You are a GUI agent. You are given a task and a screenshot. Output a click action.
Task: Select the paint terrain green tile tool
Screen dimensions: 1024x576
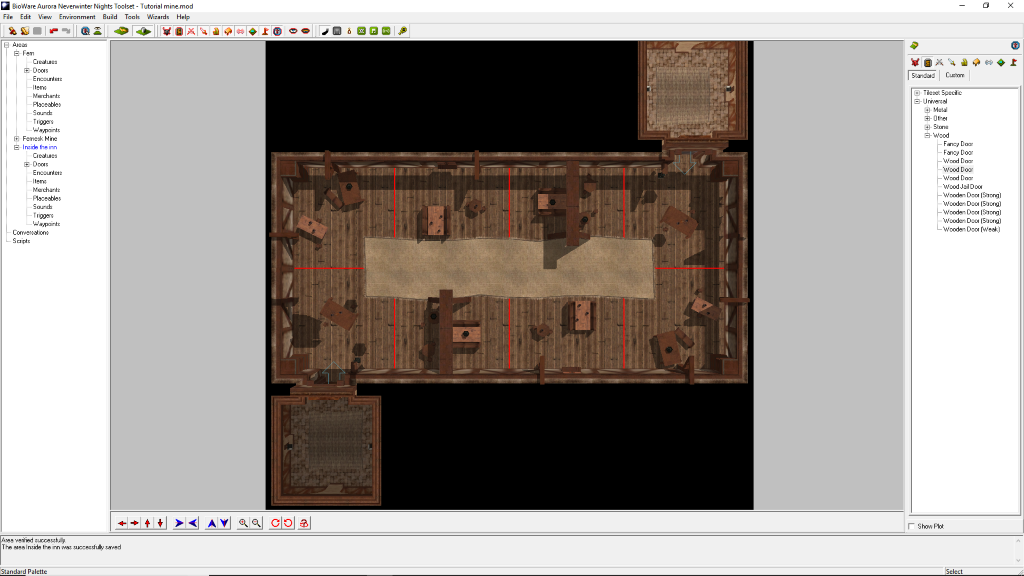coord(121,31)
